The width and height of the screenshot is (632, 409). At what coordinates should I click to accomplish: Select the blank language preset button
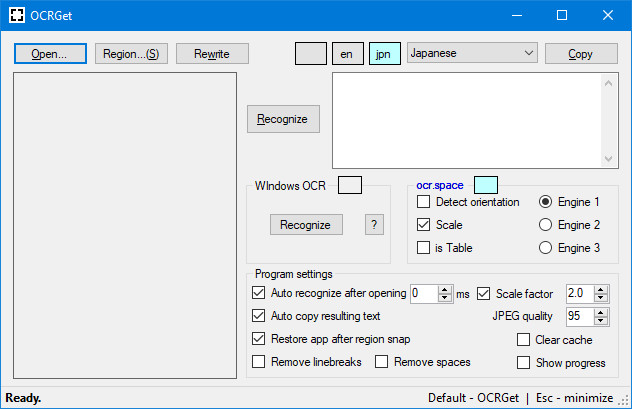coord(311,54)
